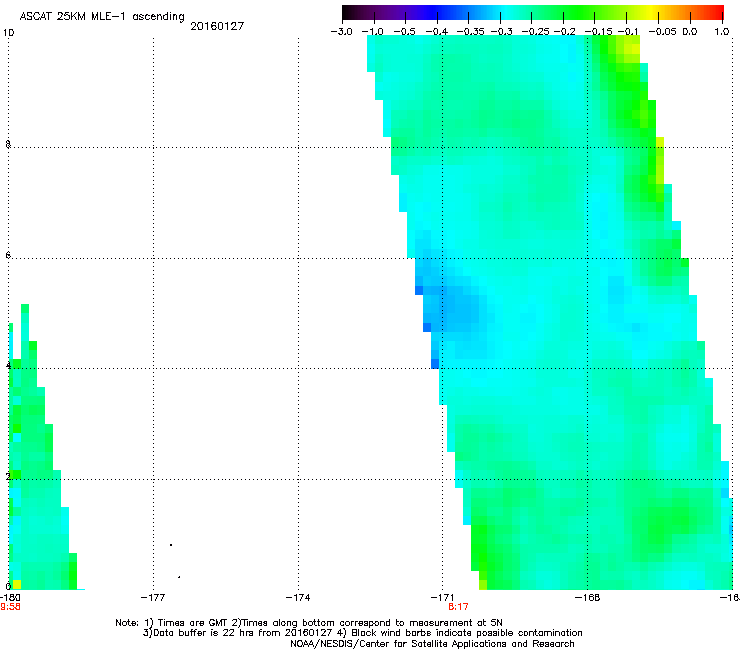Click the yellow pixel at the bottom-left swath corner
Viewport: 740px width, 650px height.
[17, 584]
